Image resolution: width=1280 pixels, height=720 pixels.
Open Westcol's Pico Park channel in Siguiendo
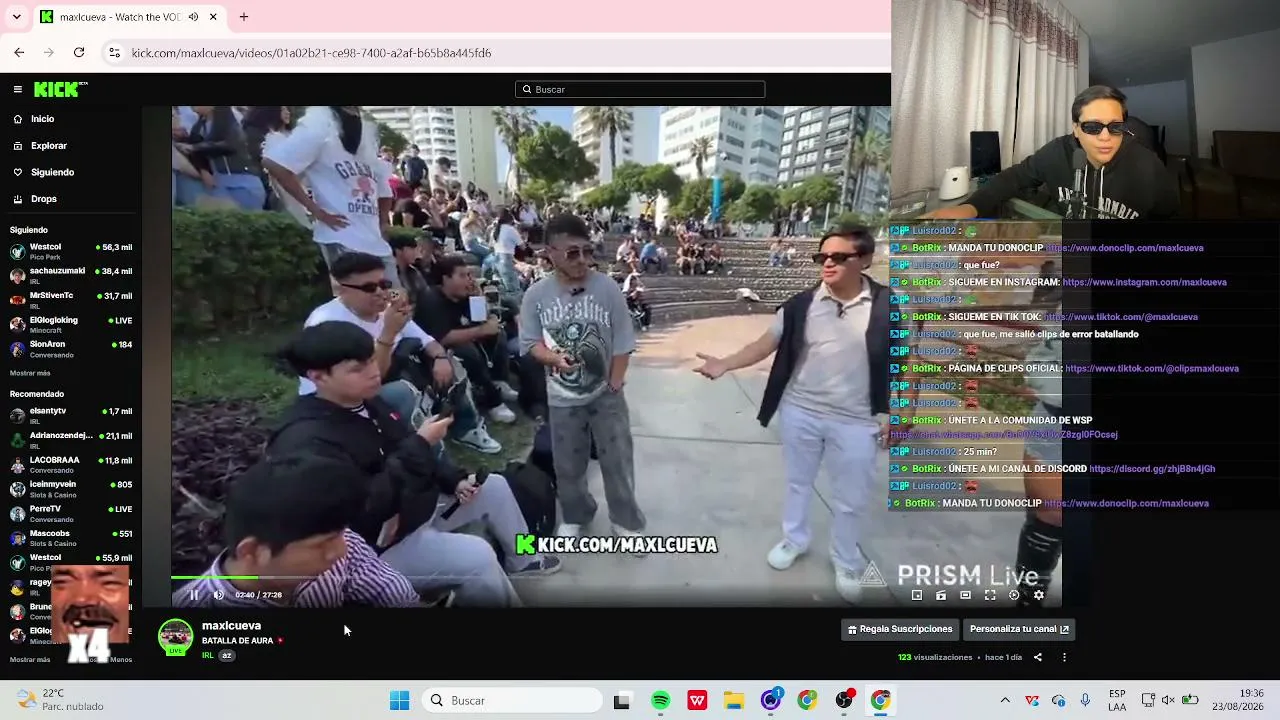click(x=70, y=251)
